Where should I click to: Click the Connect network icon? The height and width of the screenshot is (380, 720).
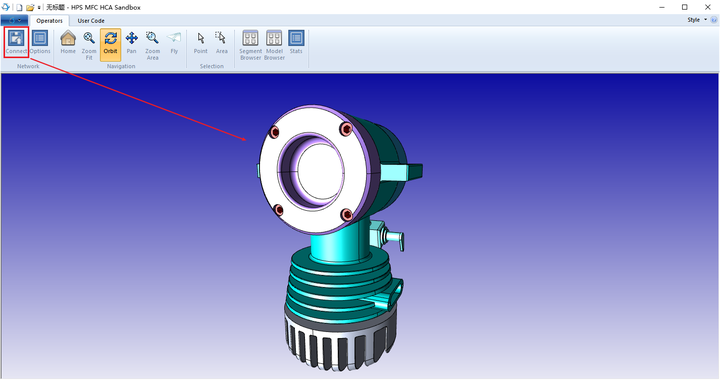coord(17,42)
